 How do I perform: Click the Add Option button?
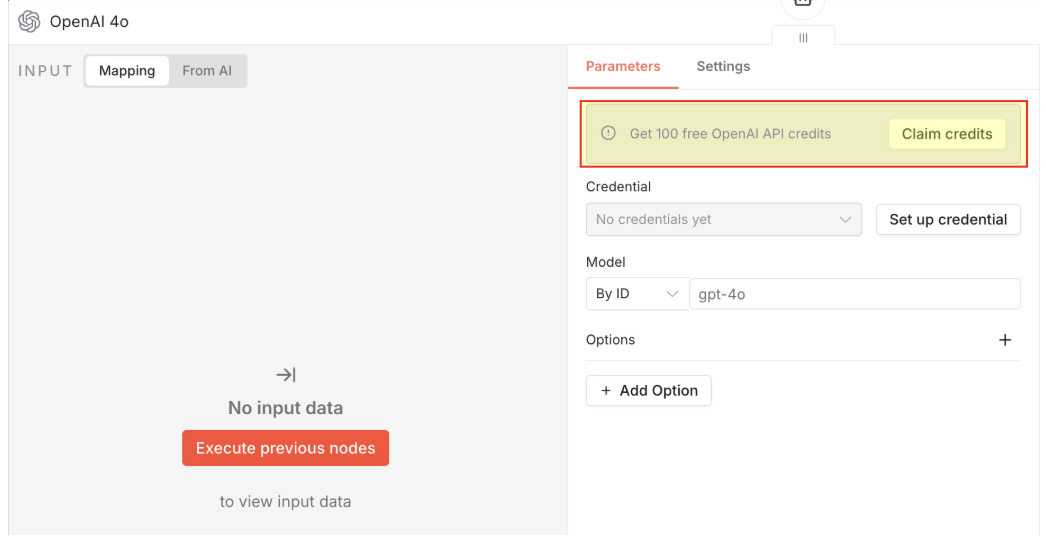tap(648, 390)
